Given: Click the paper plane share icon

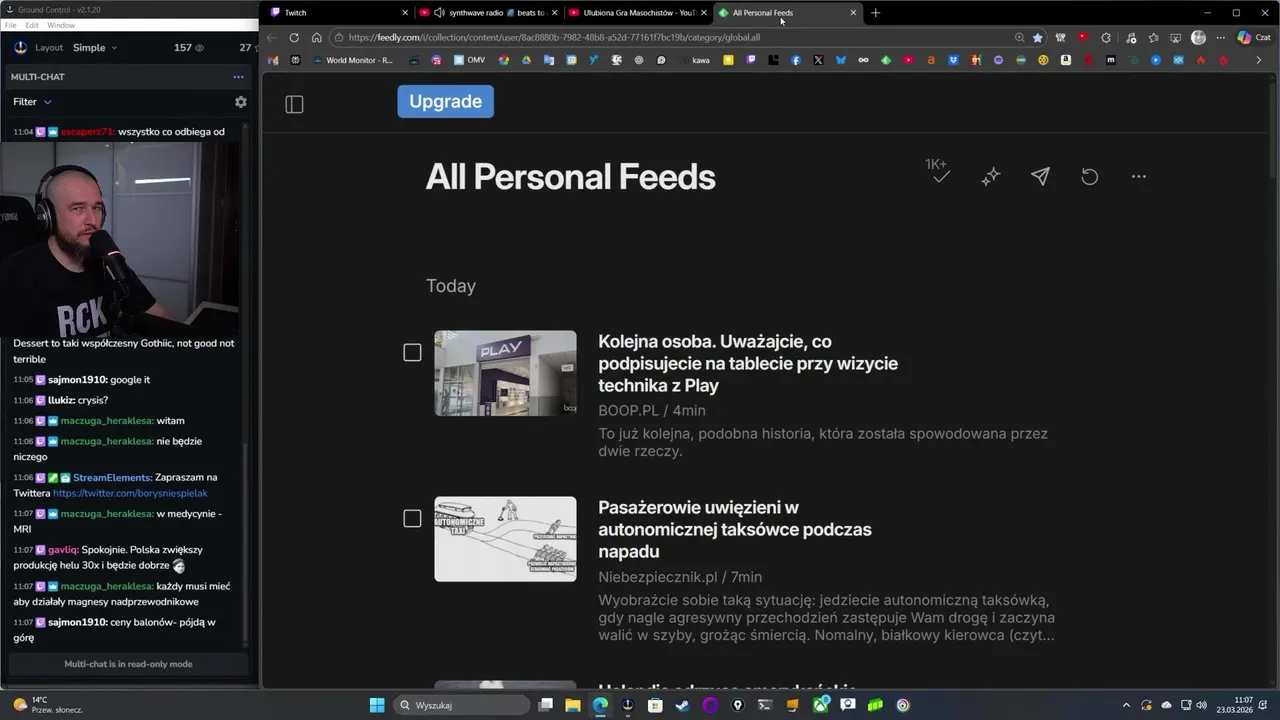Looking at the screenshot, I should [1040, 176].
